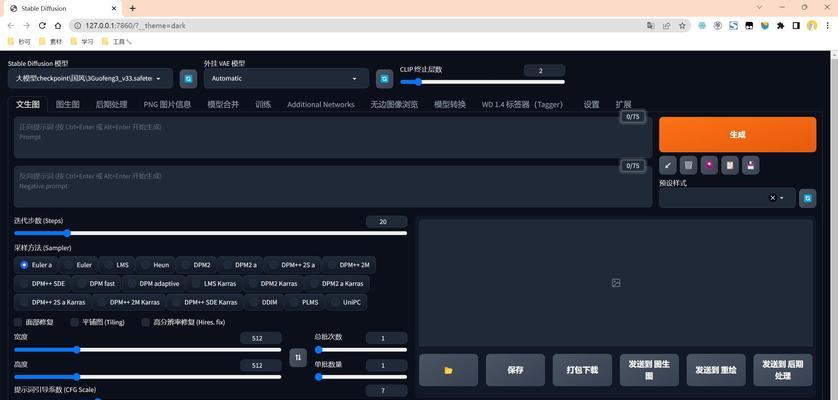
Task: Refresh the Stable Diffusion checkpoint list
Action: 188,79
